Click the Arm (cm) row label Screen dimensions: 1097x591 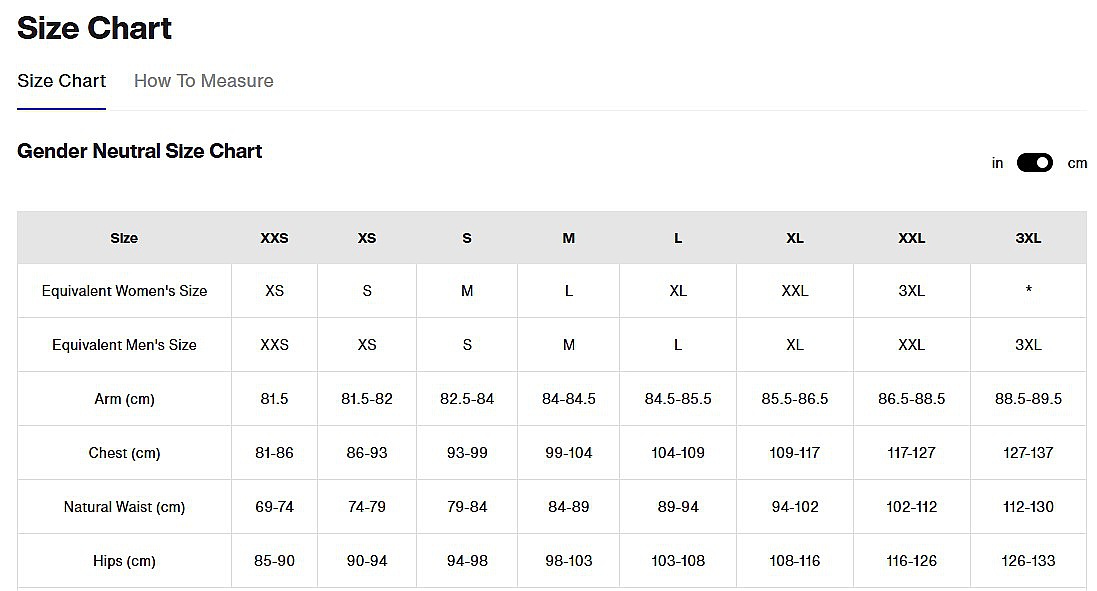tap(124, 399)
